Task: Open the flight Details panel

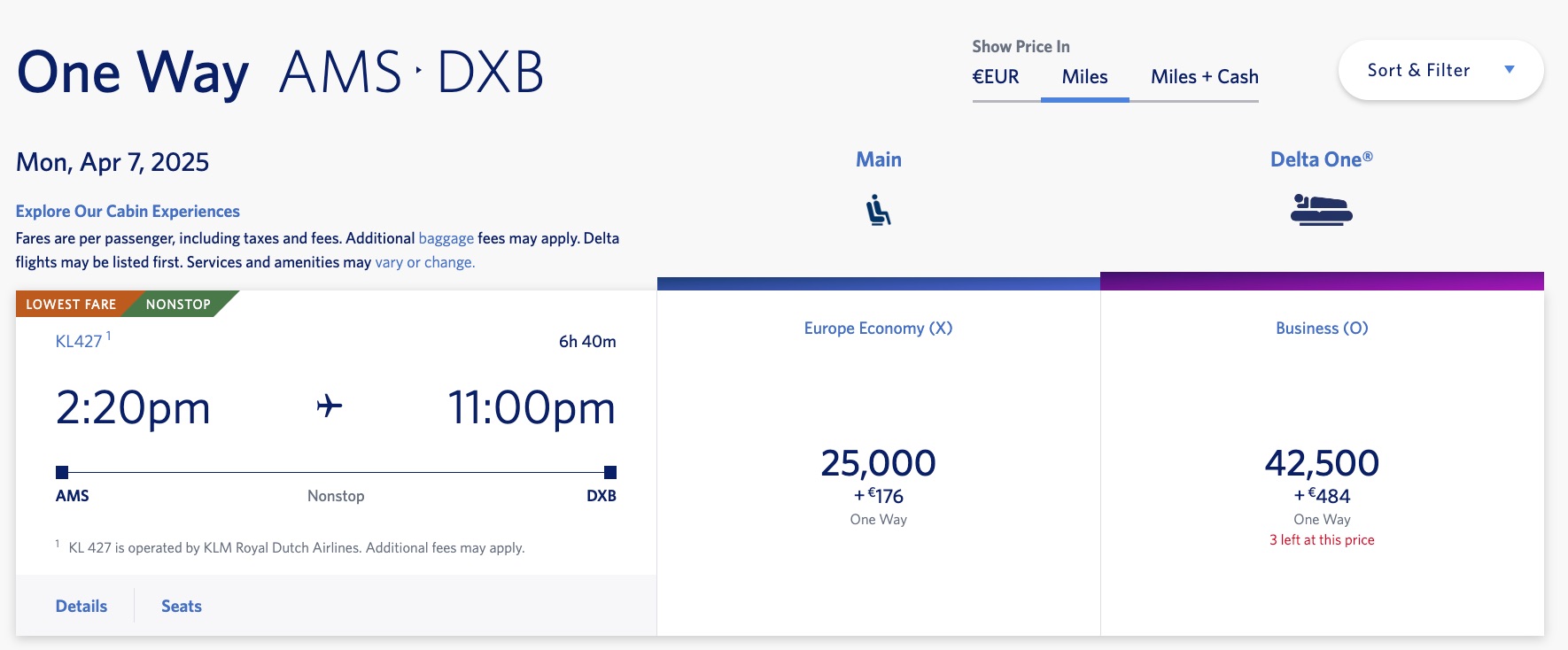Action: click(x=81, y=606)
